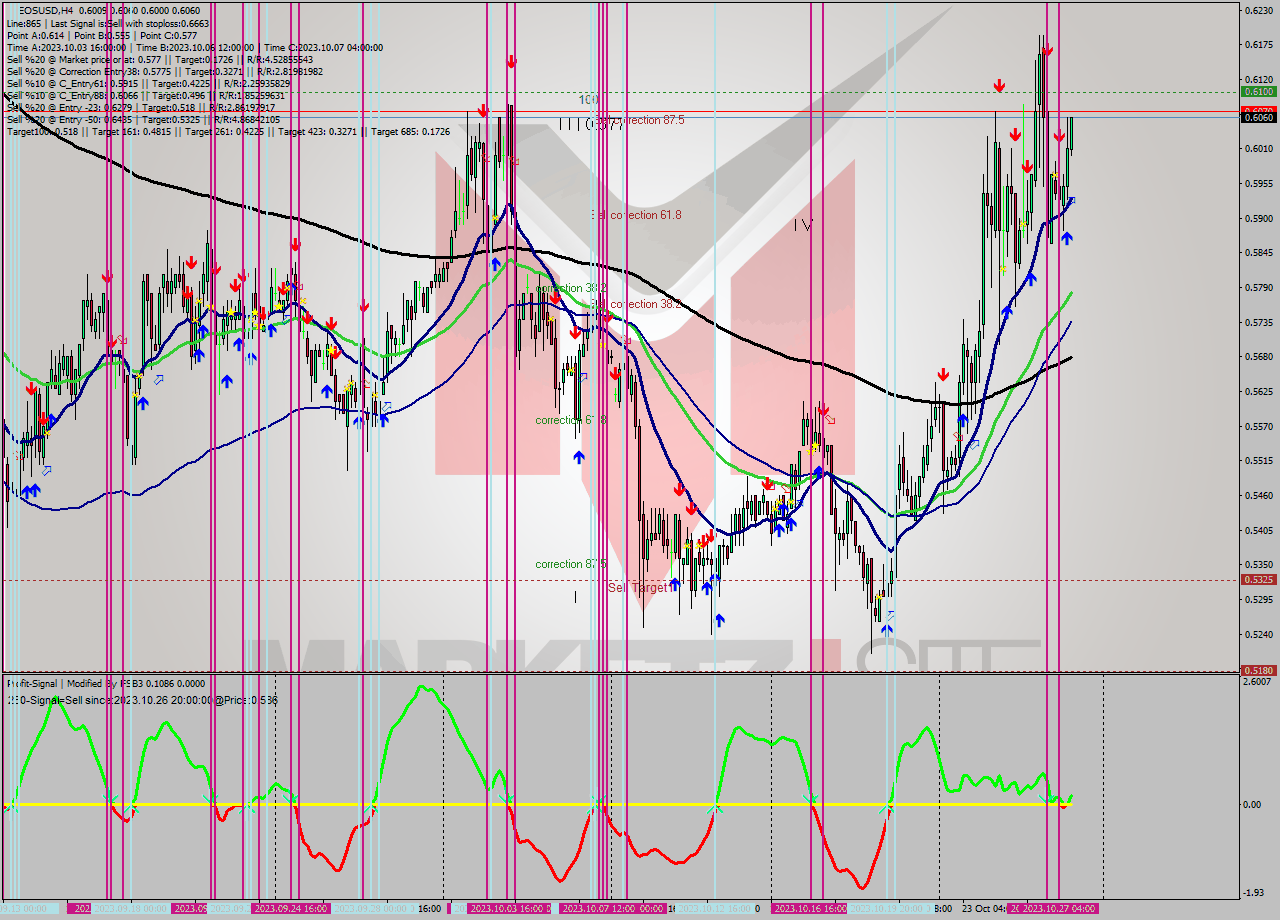Select the red arrow above the 2023.10.03 spike
1280x920 pixels.
tap(511, 60)
